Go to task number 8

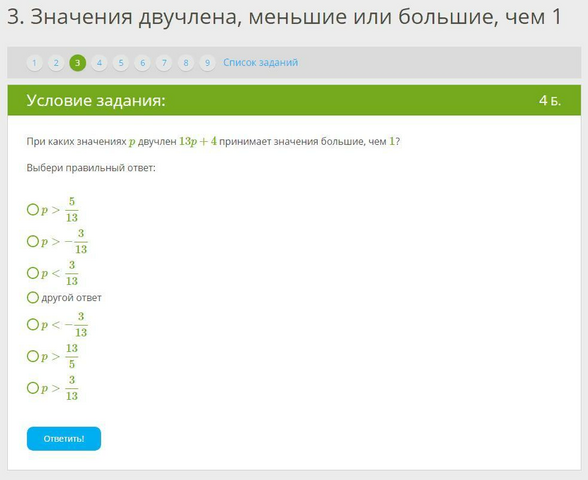(x=186, y=63)
